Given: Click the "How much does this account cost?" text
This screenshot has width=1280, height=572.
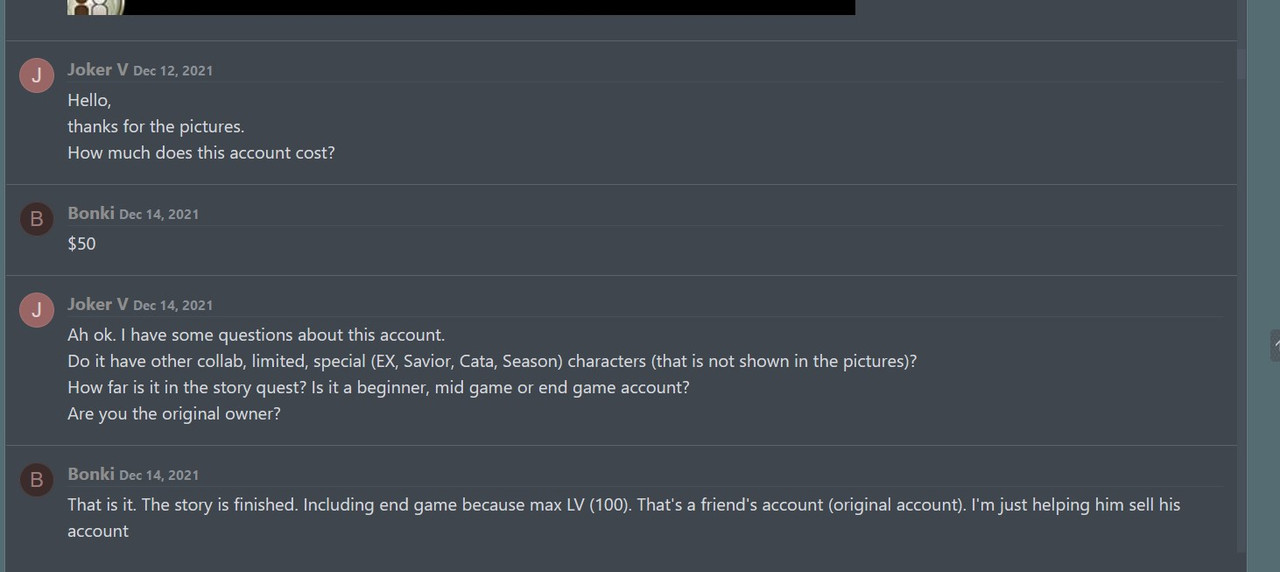Looking at the screenshot, I should (201, 153).
